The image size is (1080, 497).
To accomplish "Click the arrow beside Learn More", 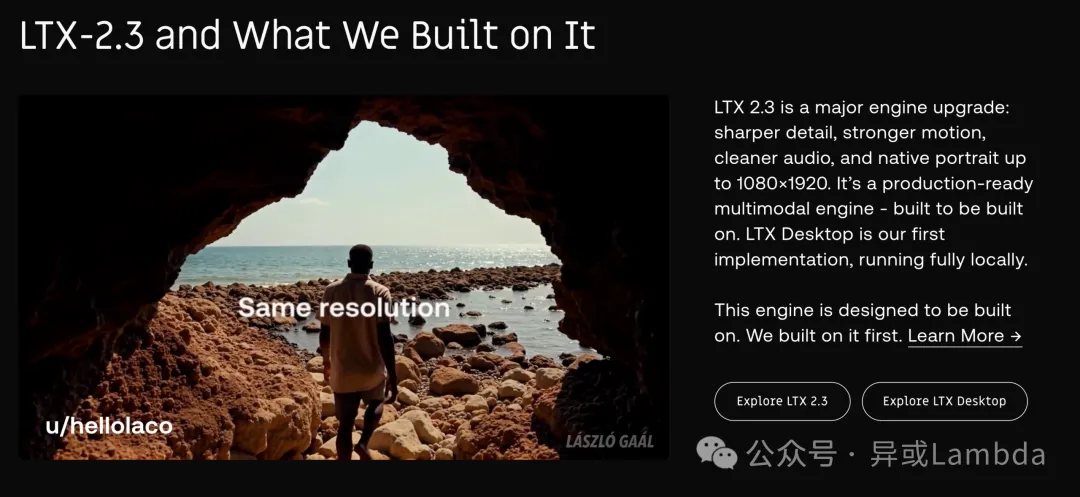I will tap(1015, 336).
